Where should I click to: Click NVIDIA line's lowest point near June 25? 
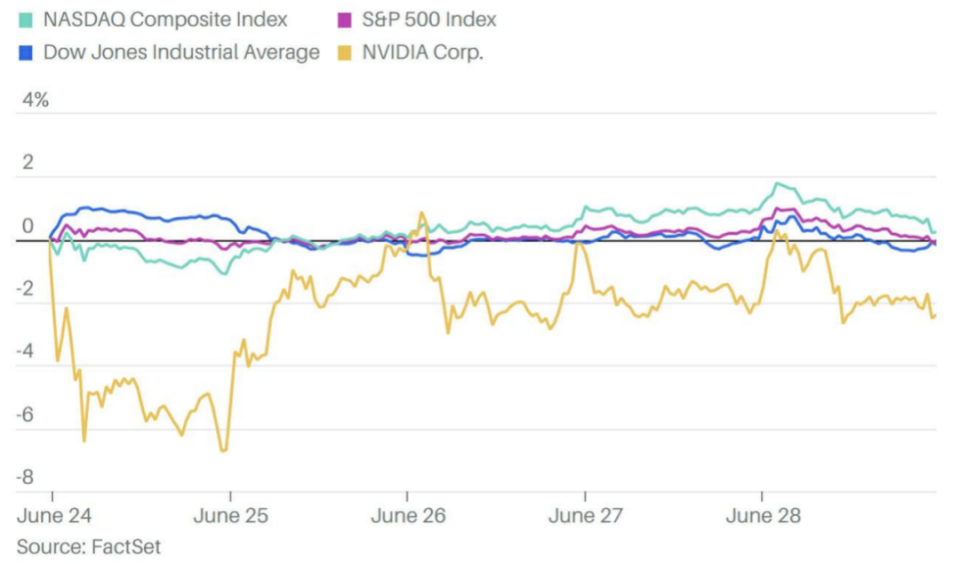(223, 451)
